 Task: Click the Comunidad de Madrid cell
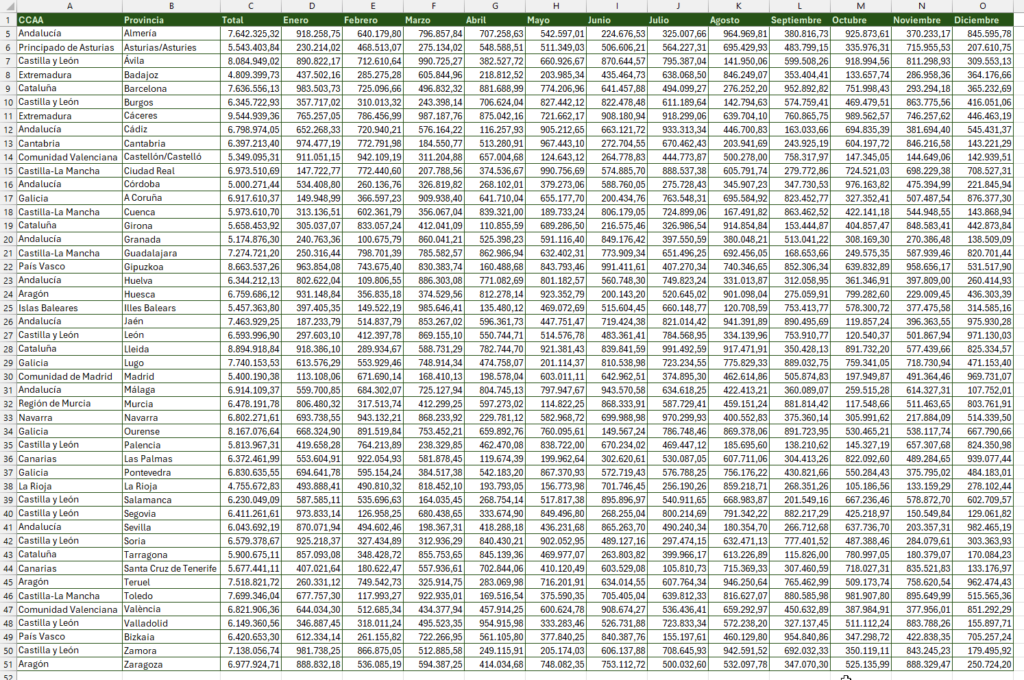[x=69, y=376]
